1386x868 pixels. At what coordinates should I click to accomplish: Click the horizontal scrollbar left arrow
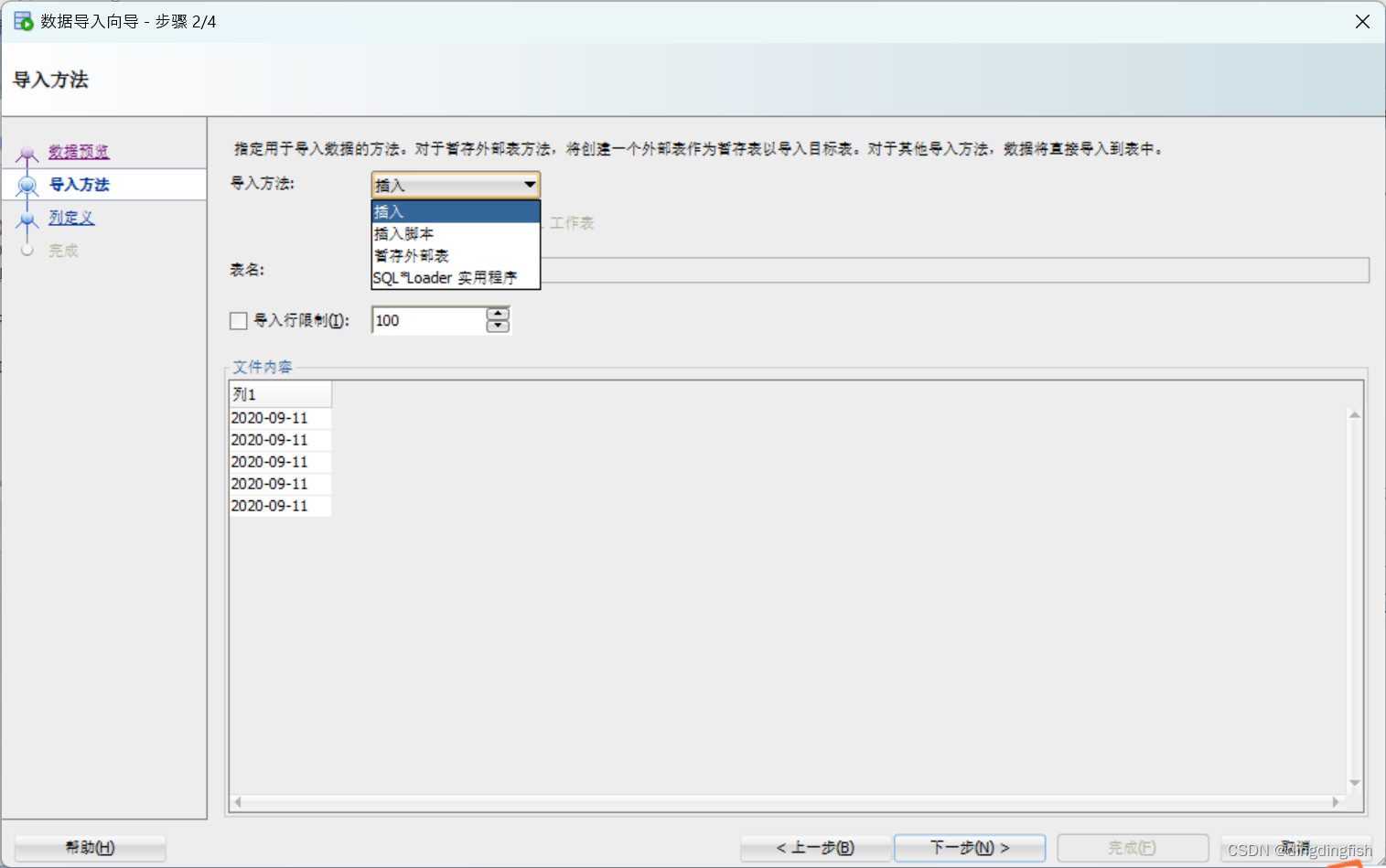click(x=238, y=802)
